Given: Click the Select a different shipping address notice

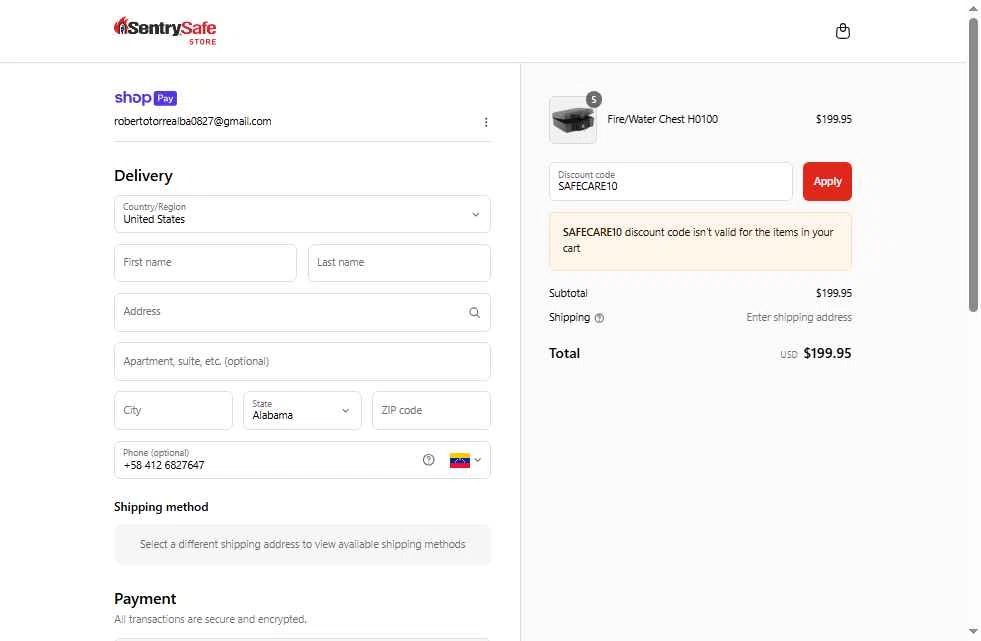Looking at the screenshot, I should pyautogui.click(x=302, y=545).
